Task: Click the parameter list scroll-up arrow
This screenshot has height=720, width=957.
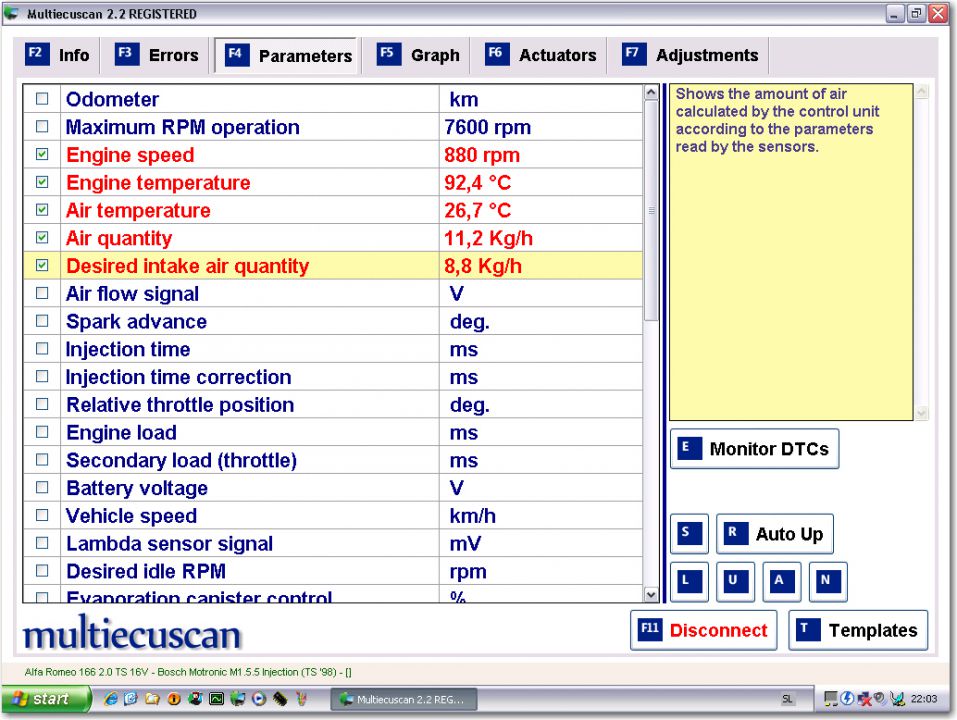Action: point(651,93)
